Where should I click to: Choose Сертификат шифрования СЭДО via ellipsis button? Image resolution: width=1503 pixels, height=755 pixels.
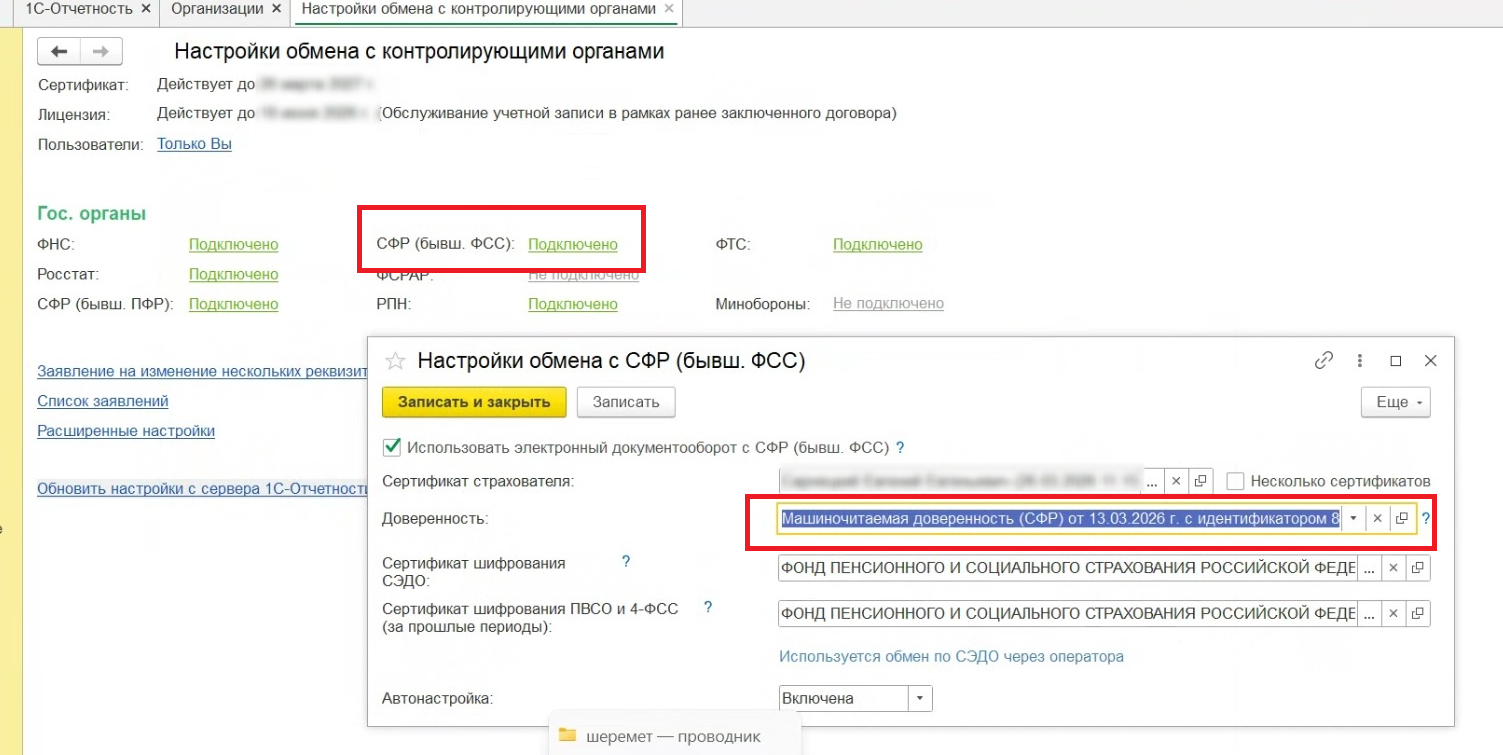point(1368,568)
